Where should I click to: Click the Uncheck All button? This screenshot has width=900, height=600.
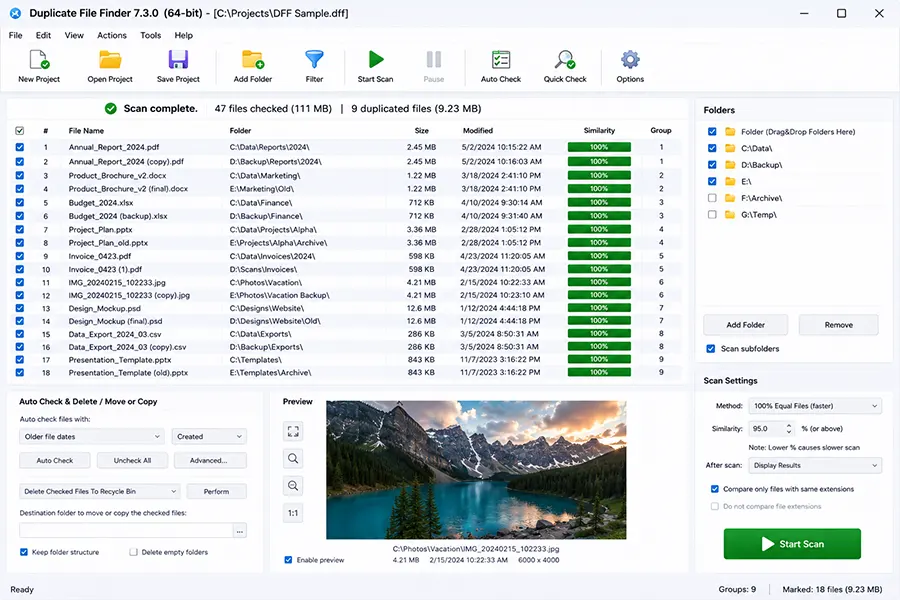coord(132,460)
